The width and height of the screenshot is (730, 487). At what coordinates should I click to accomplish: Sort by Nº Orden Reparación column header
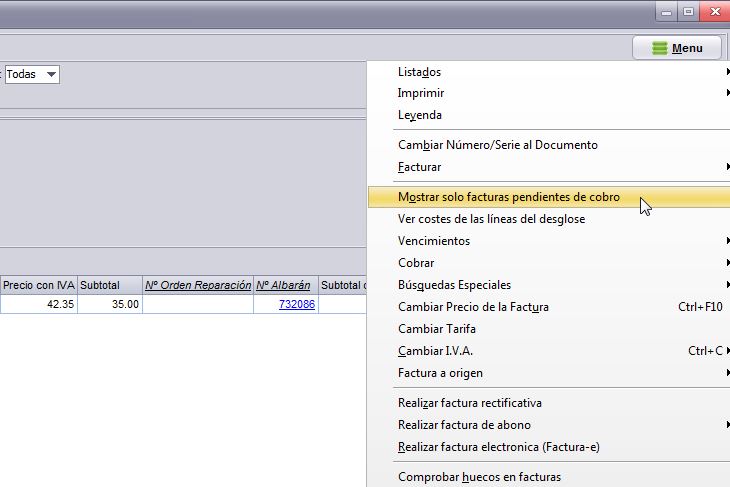[x=198, y=285]
